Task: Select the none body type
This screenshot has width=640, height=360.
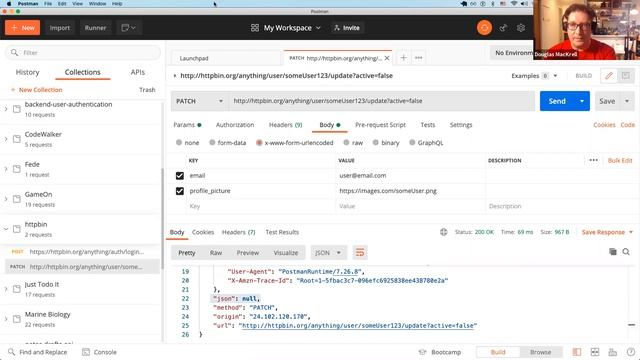Action: tap(179, 142)
